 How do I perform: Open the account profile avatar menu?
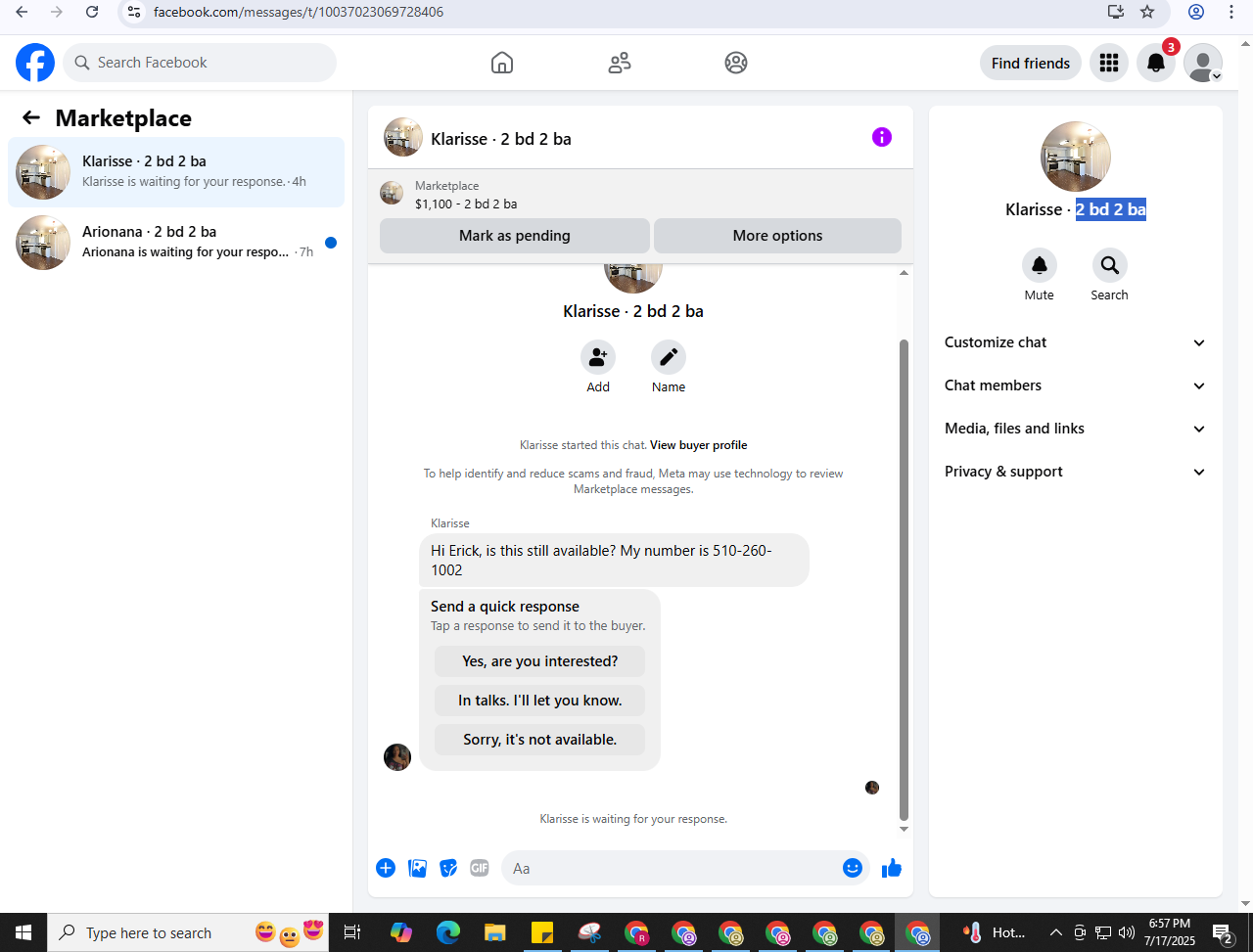tap(1203, 63)
